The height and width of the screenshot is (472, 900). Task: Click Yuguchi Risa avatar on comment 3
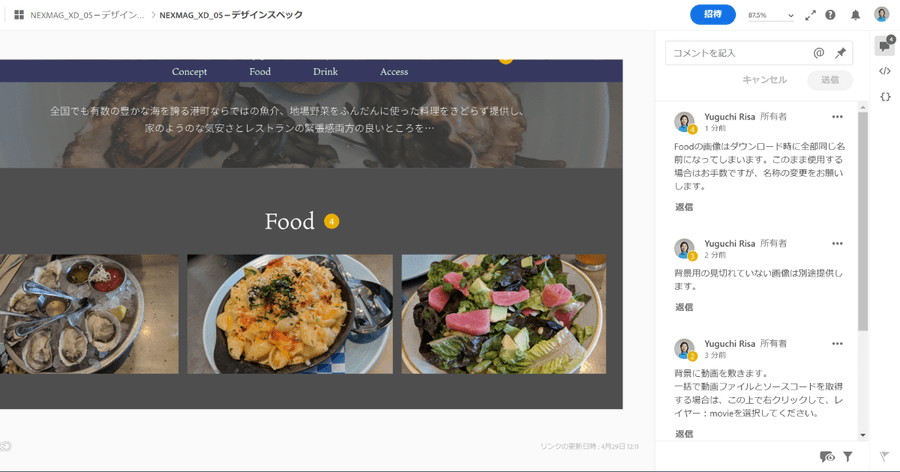[684, 249]
